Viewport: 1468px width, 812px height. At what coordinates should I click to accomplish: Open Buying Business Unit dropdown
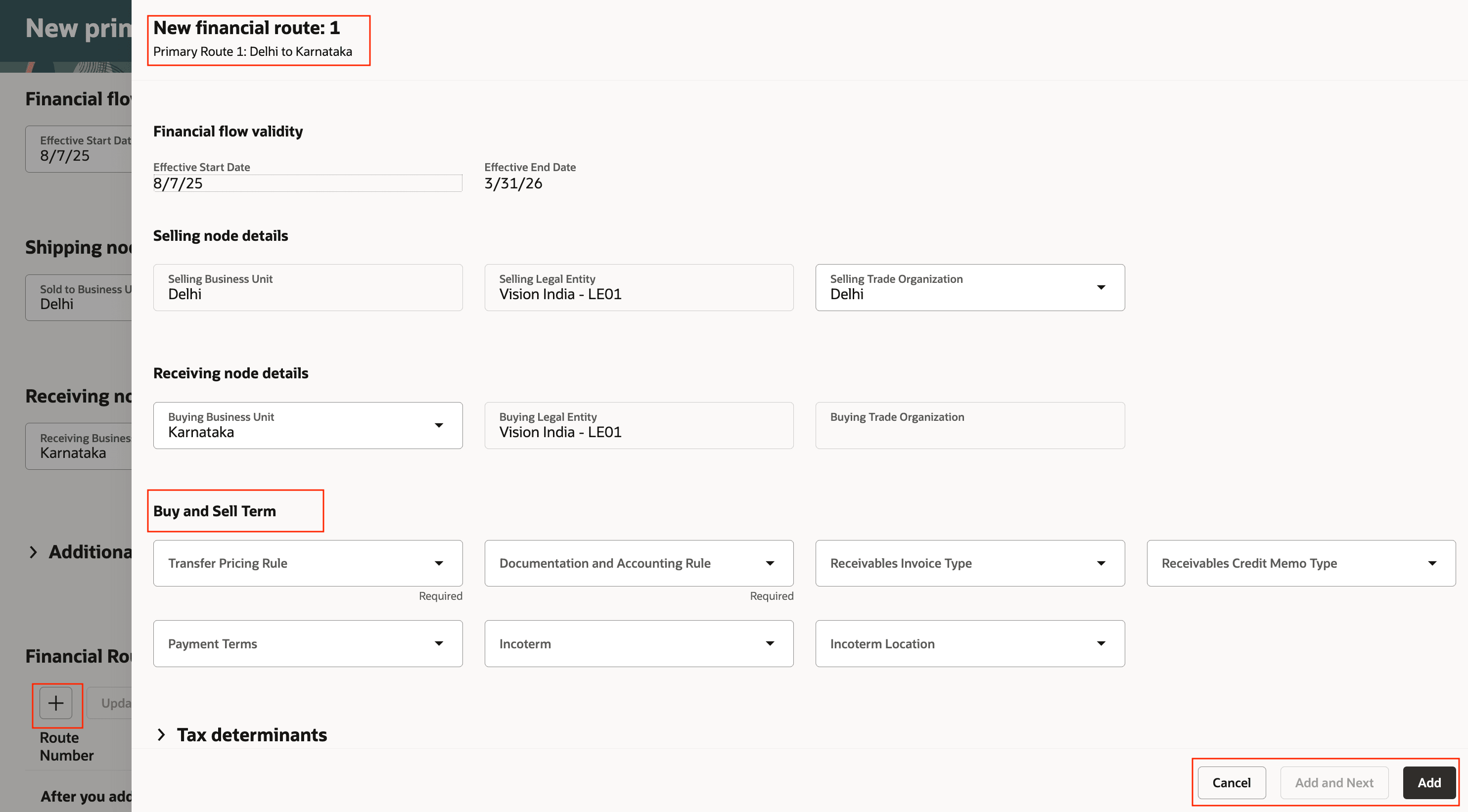438,426
